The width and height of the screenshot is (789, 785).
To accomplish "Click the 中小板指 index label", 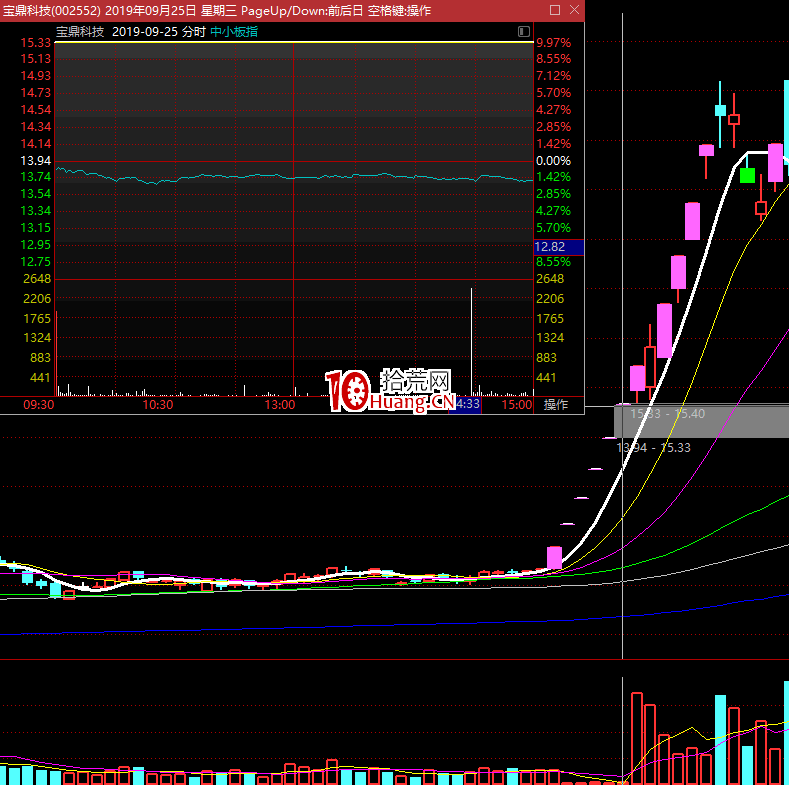I will pos(234,32).
